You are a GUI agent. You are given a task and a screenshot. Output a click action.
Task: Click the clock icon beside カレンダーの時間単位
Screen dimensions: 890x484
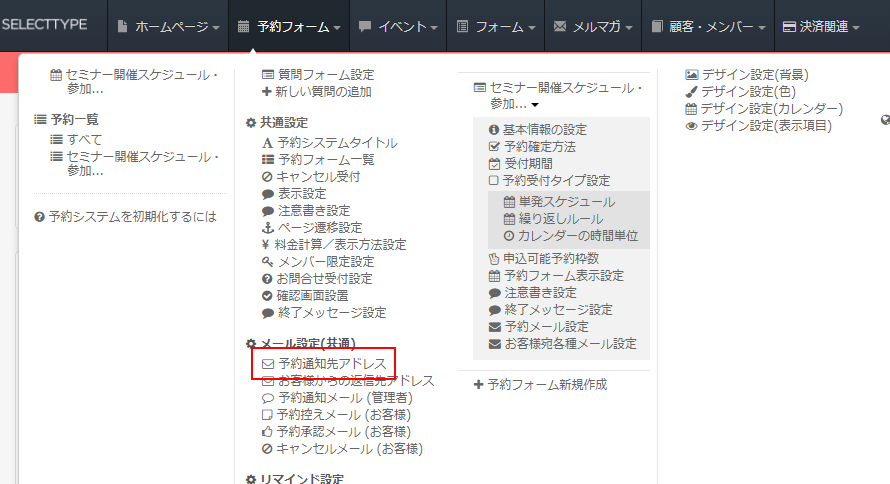tap(509, 237)
